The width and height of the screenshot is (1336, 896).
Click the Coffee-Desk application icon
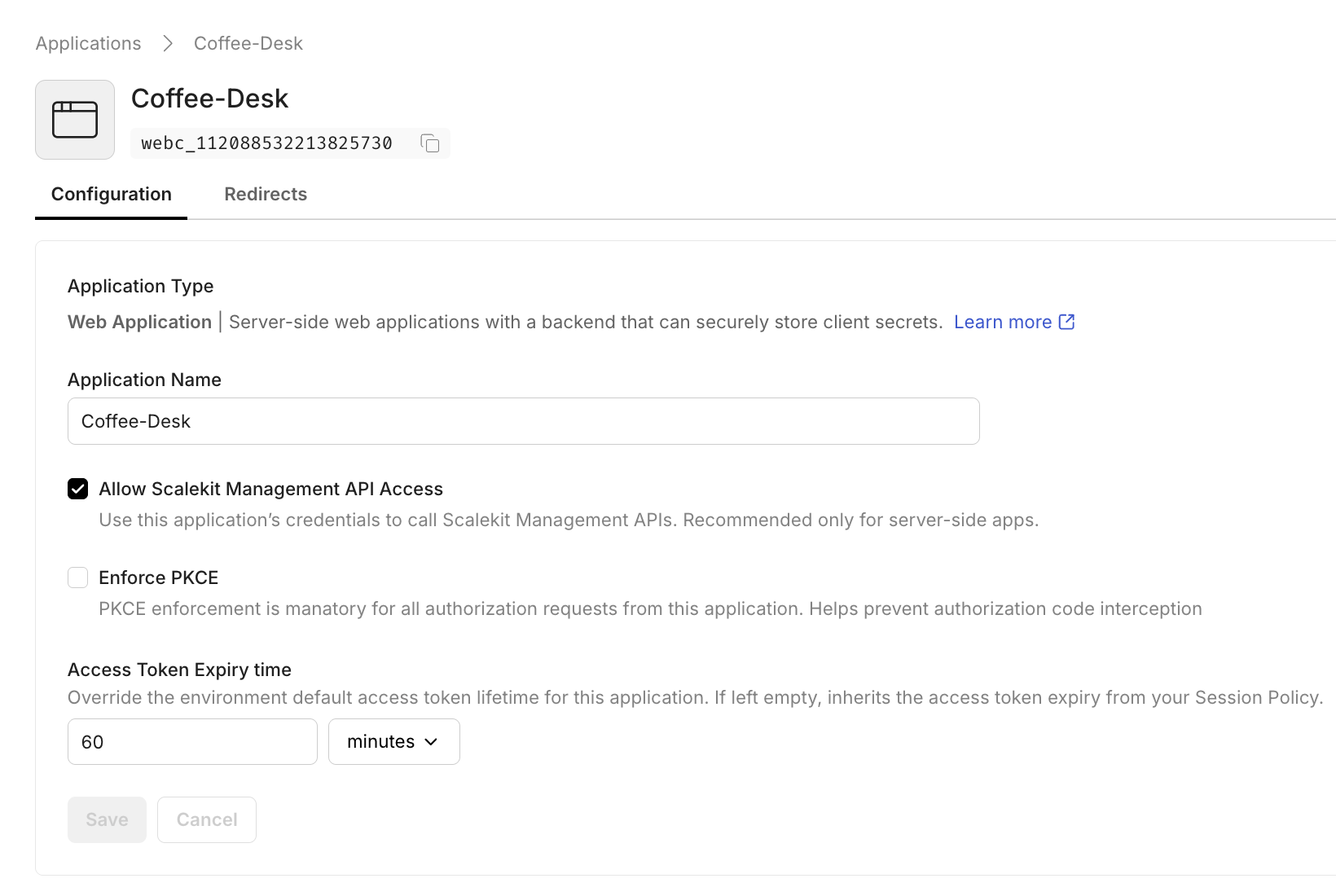(x=74, y=119)
